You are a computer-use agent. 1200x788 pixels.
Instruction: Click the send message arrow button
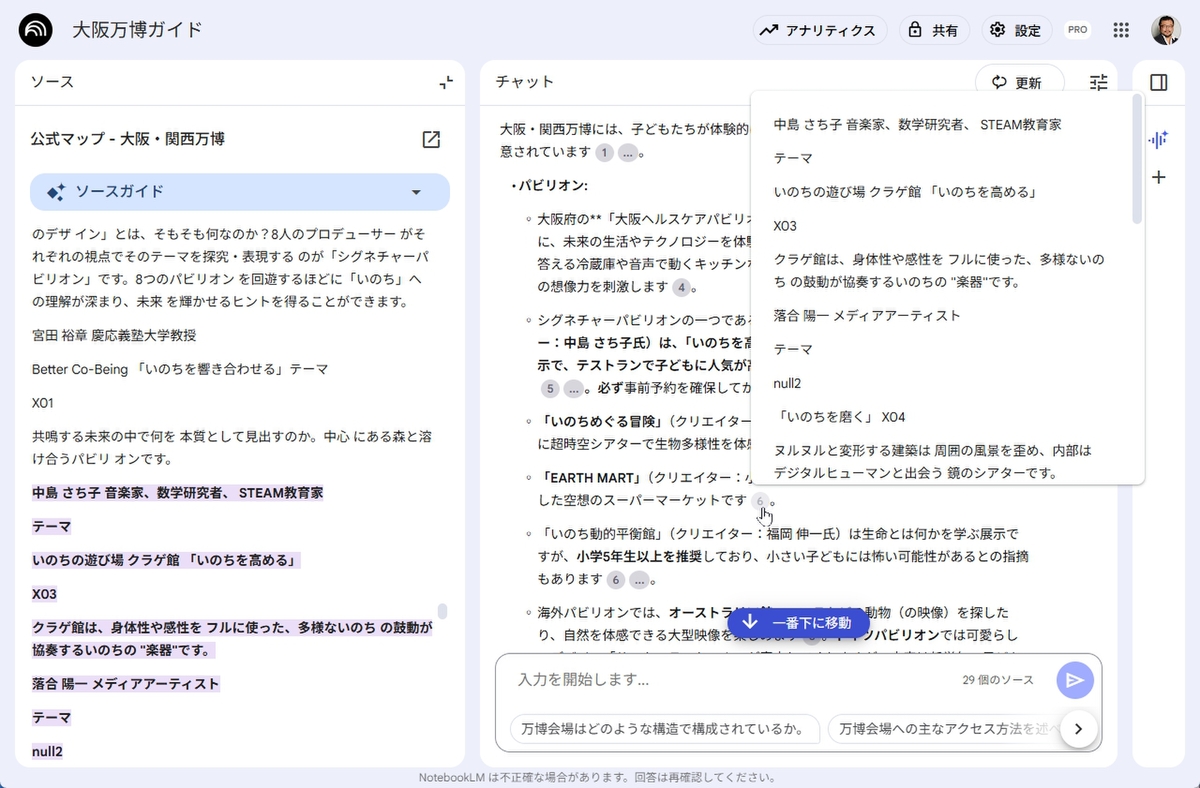pyautogui.click(x=1075, y=680)
